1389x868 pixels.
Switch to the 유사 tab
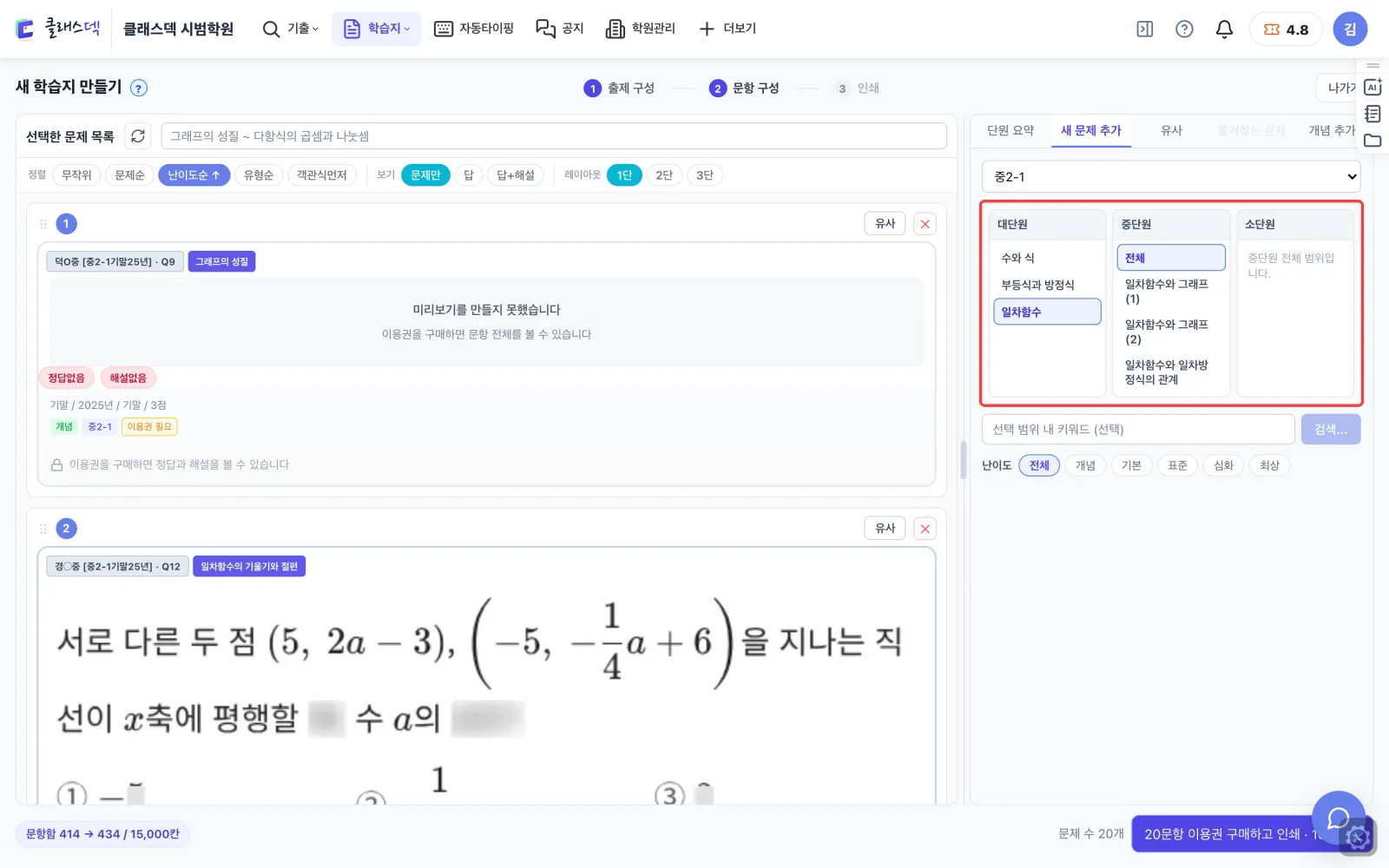pos(1172,130)
